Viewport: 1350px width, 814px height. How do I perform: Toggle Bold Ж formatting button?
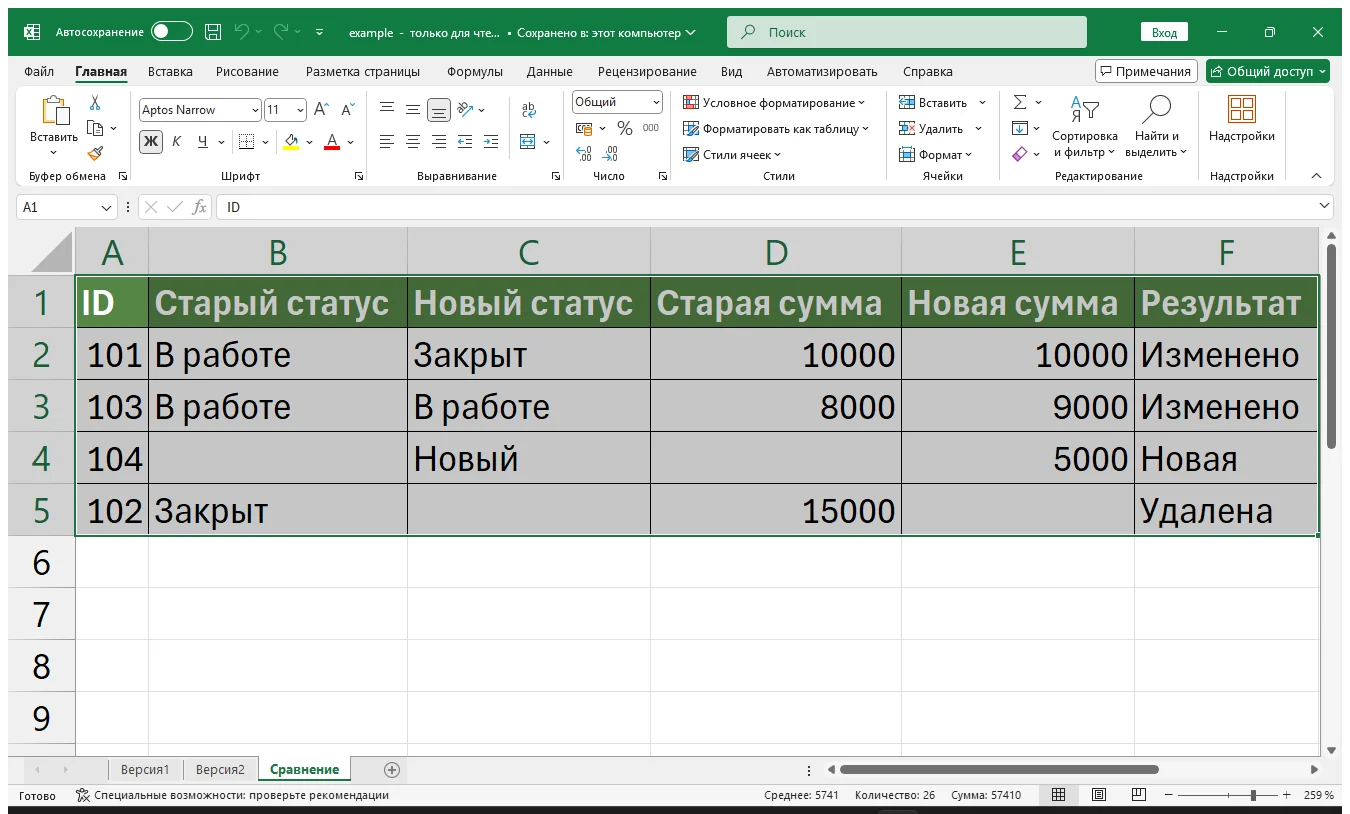[151, 142]
